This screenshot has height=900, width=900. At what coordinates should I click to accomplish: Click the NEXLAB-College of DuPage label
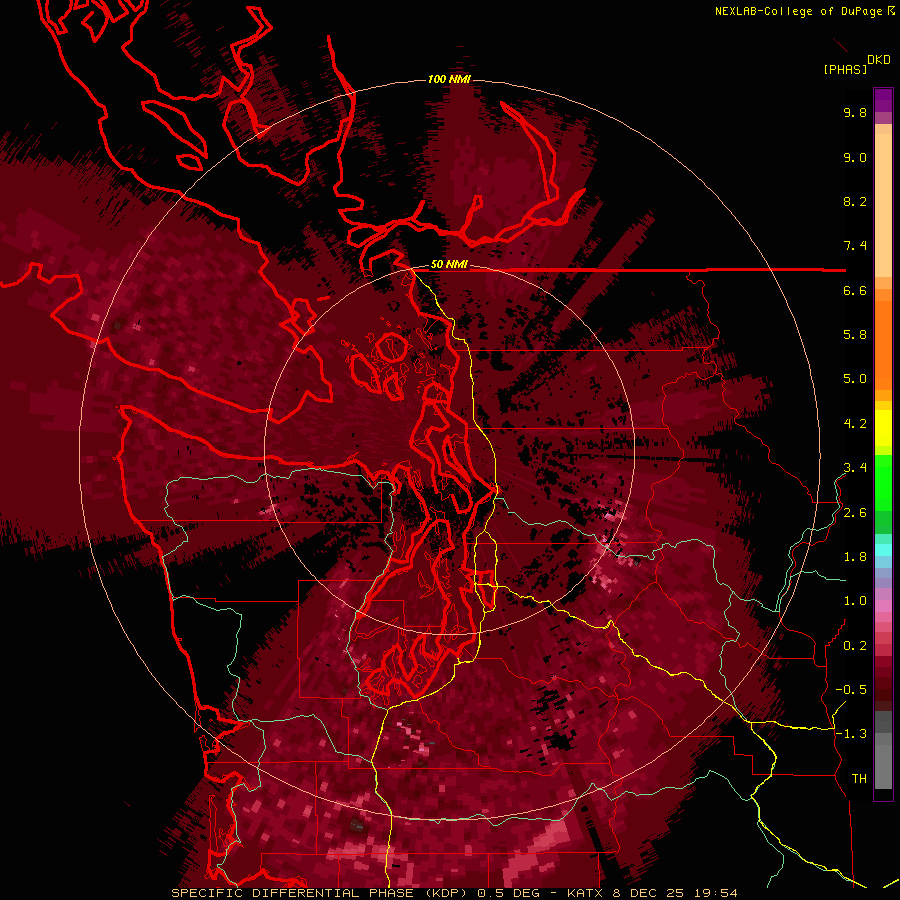tap(798, 11)
